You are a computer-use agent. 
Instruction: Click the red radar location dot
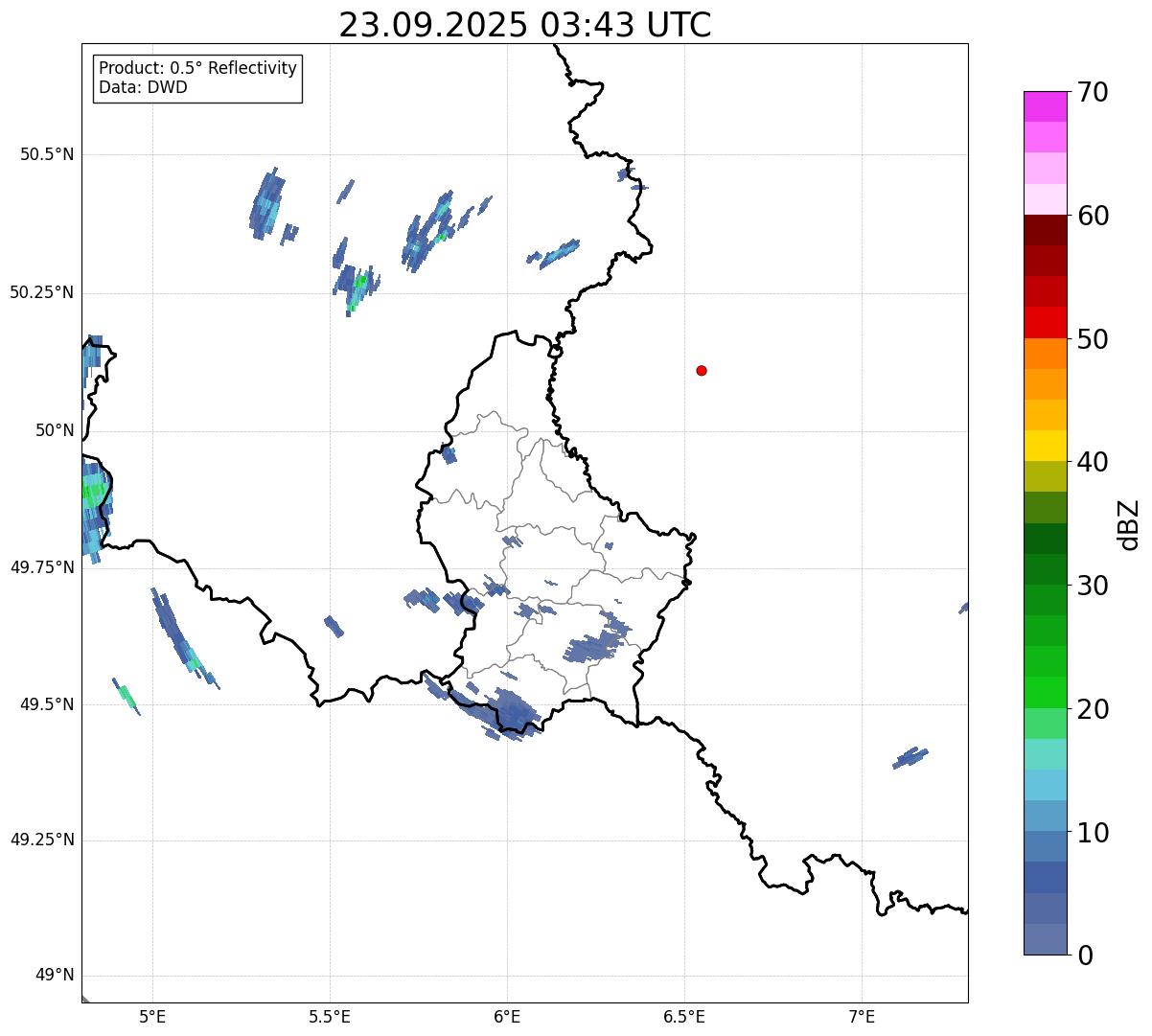pyautogui.click(x=702, y=370)
